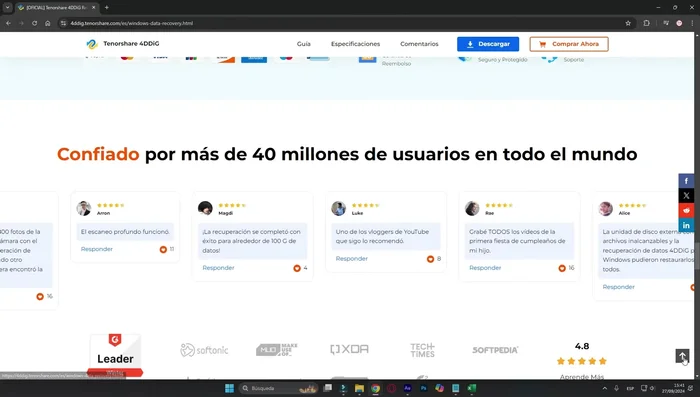Screen dimensions: 700x397
Task: Share the page via Reddit icon
Action: 686,210
